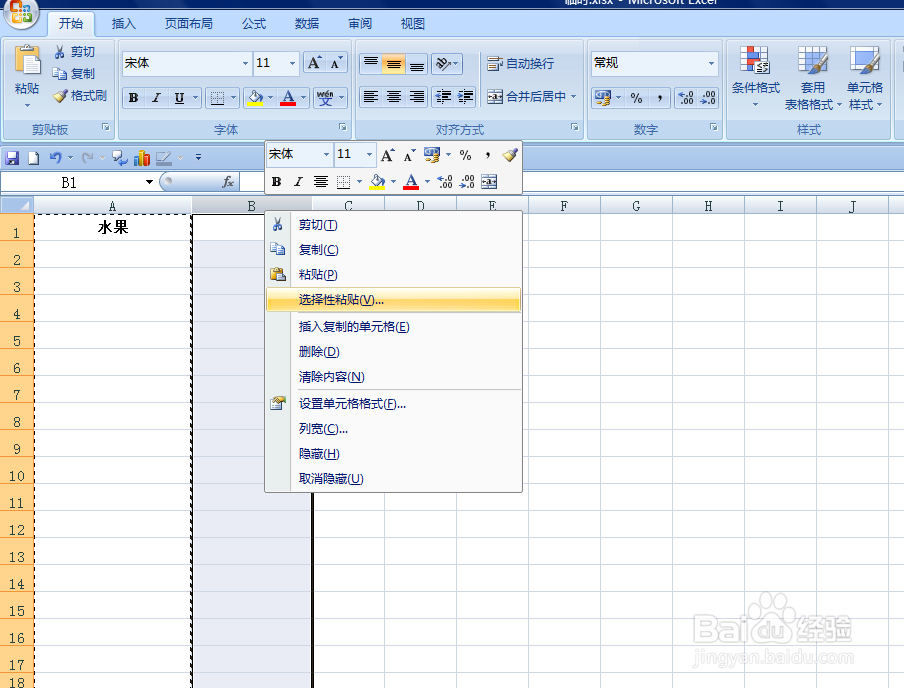Click the formula fx insert function icon

(x=228, y=182)
